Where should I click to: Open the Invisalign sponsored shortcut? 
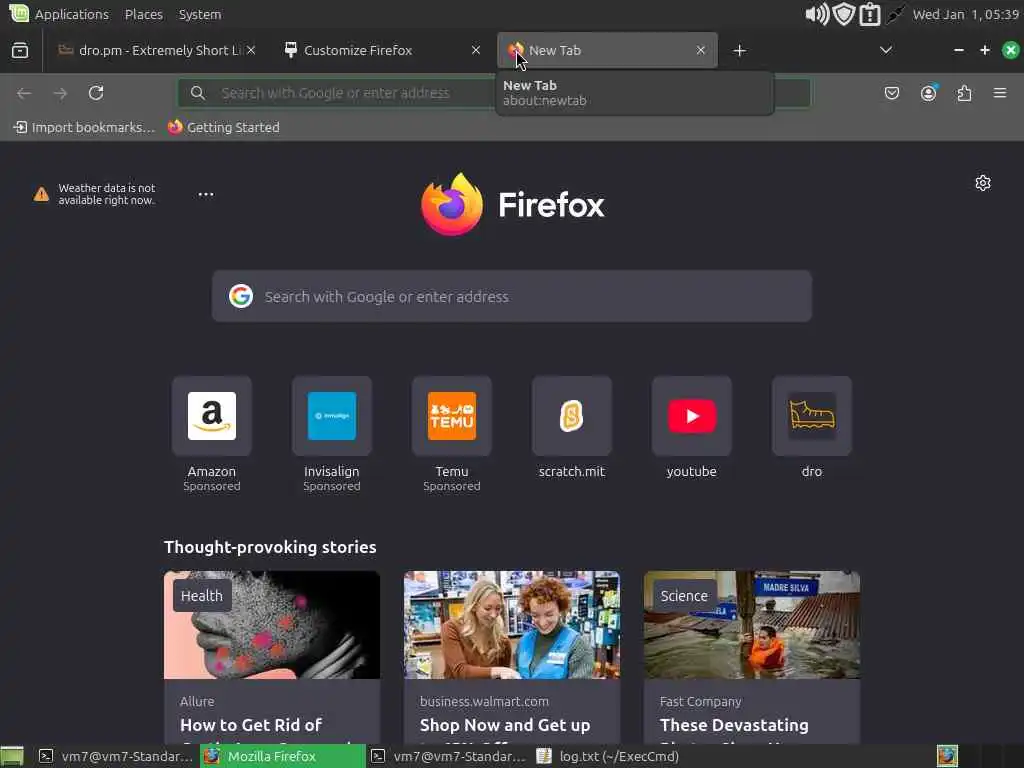point(332,416)
